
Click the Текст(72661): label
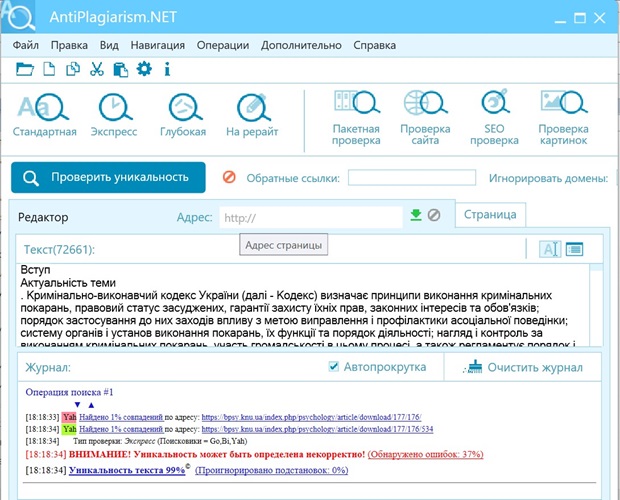(59, 249)
